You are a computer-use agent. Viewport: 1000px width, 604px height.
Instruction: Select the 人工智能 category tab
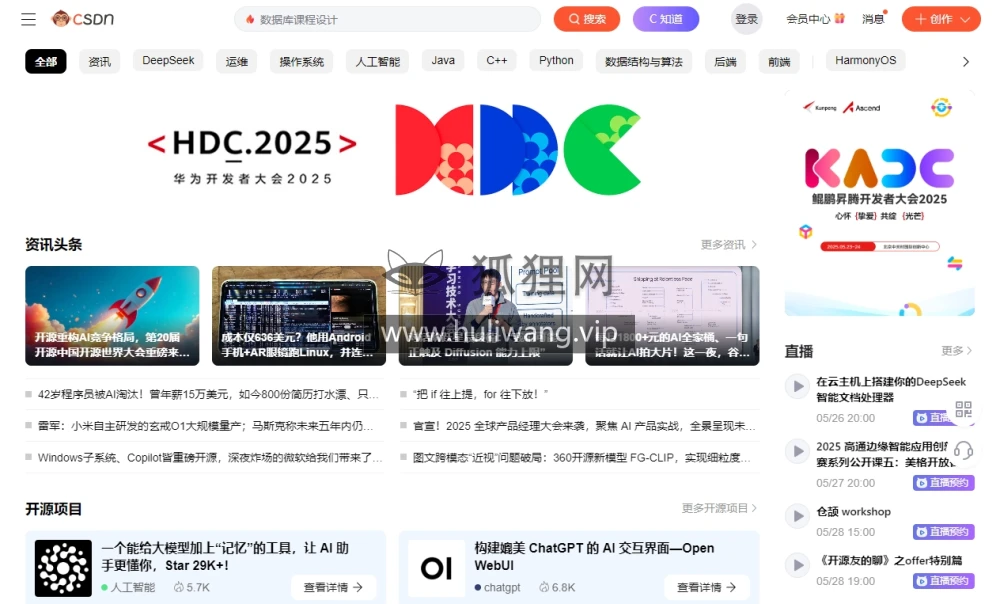(x=378, y=61)
